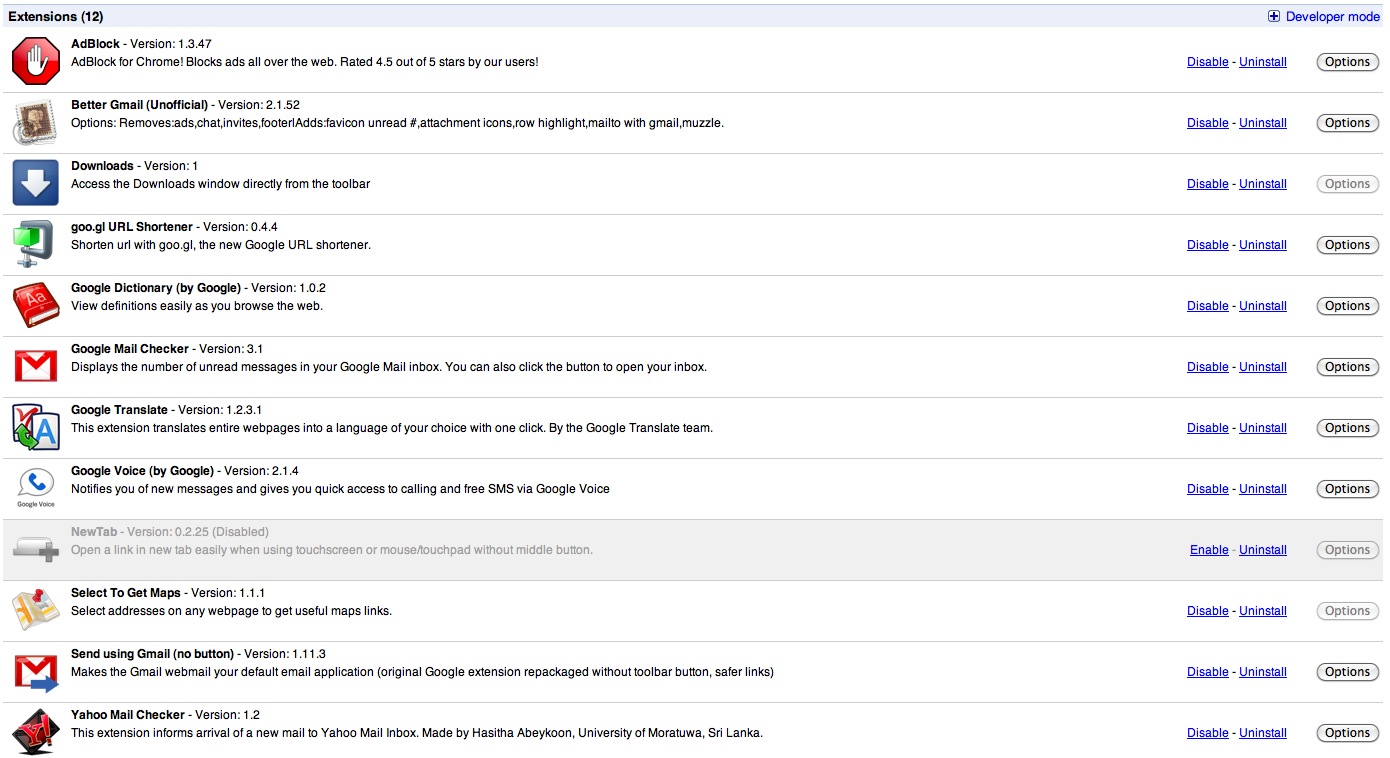
Task: Uninstall Google Mail Checker
Action: (x=1263, y=367)
